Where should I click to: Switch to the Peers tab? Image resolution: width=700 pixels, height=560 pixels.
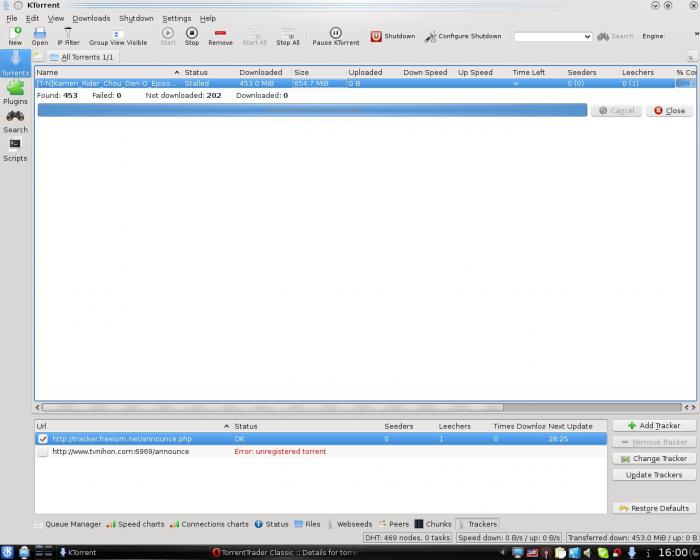pyautogui.click(x=394, y=524)
